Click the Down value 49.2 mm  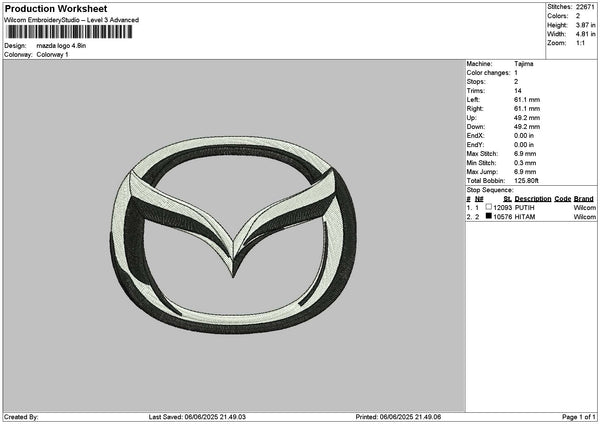coord(527,127)
